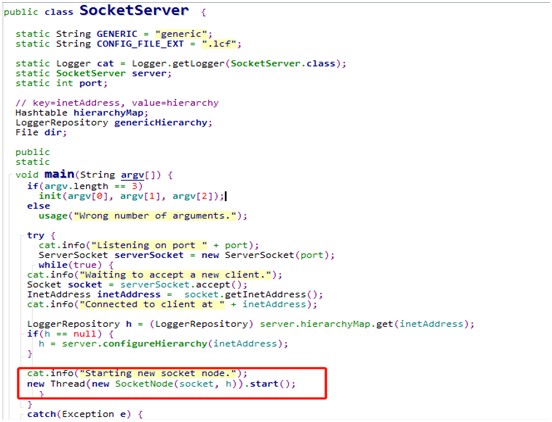The width and height of the screenshot is (552, 422).
Task: Place cursor on the GENERIC constant name
Action: [117, 34]
